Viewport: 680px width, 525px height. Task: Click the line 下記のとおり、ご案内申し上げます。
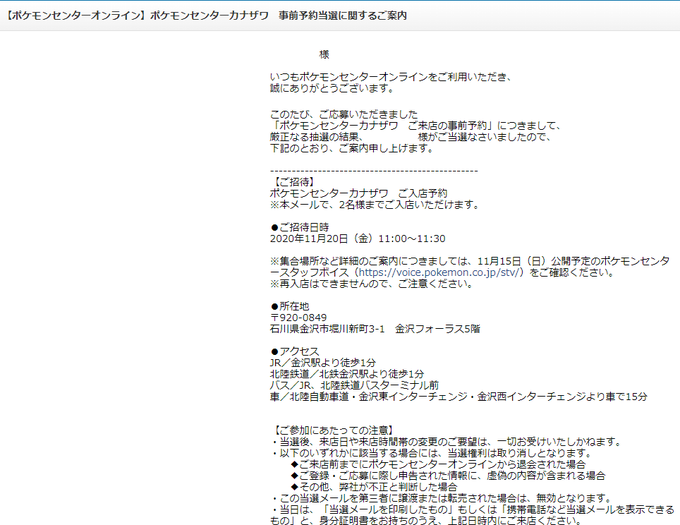pos(352,148)
